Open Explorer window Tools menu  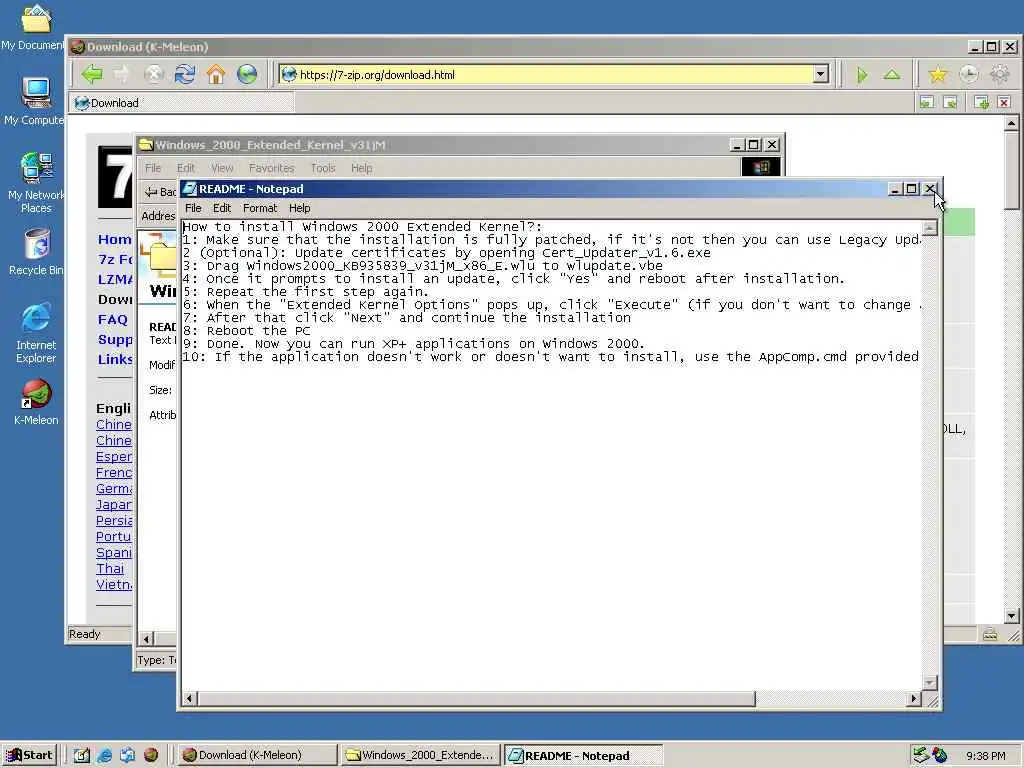point(323,168)
